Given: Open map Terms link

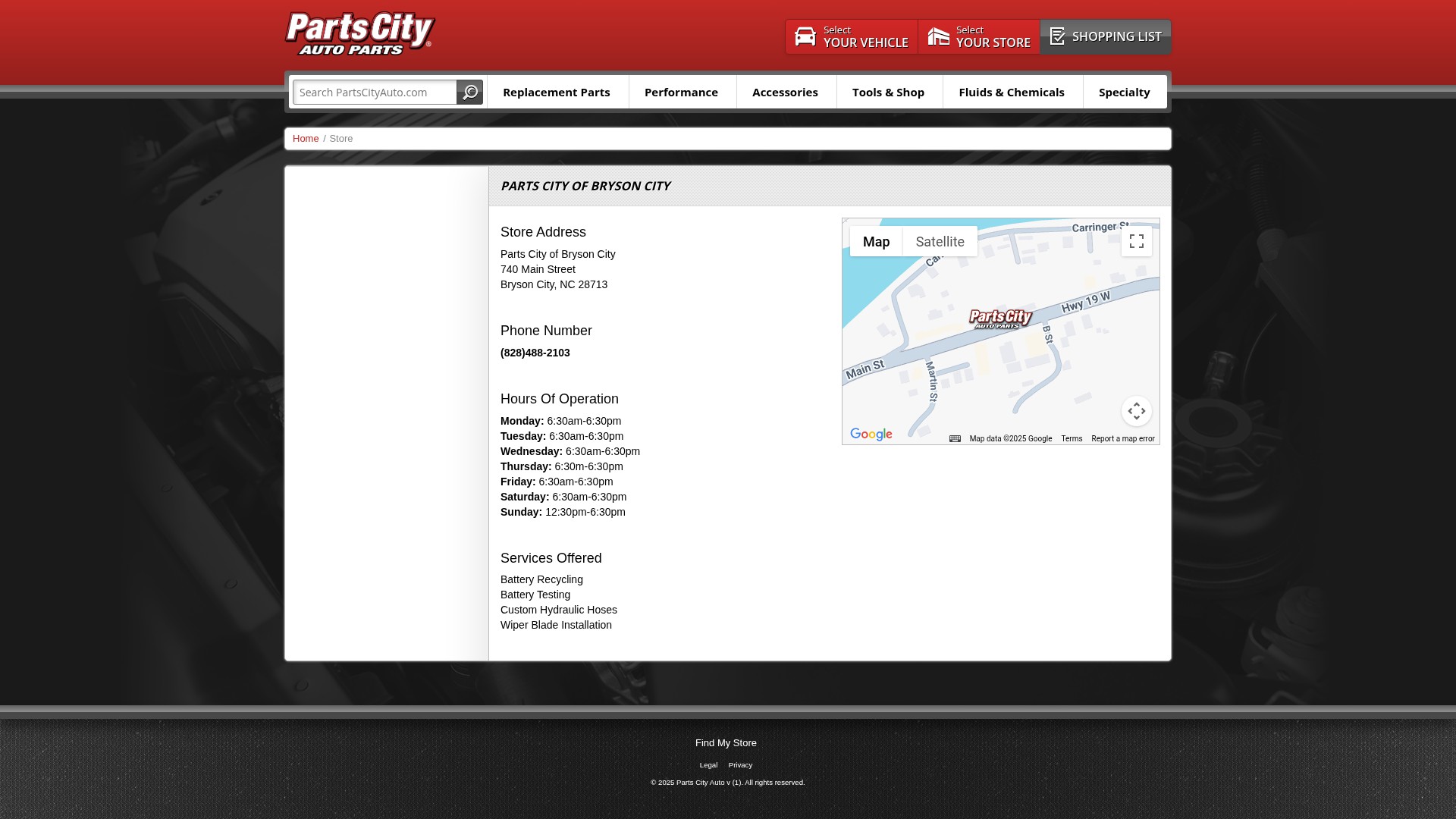Looking at the screenshot, I should pos(1072,439).
